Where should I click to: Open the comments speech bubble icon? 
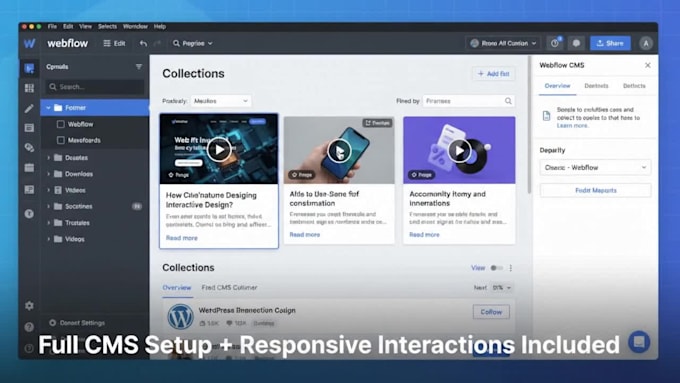point(576,43)
